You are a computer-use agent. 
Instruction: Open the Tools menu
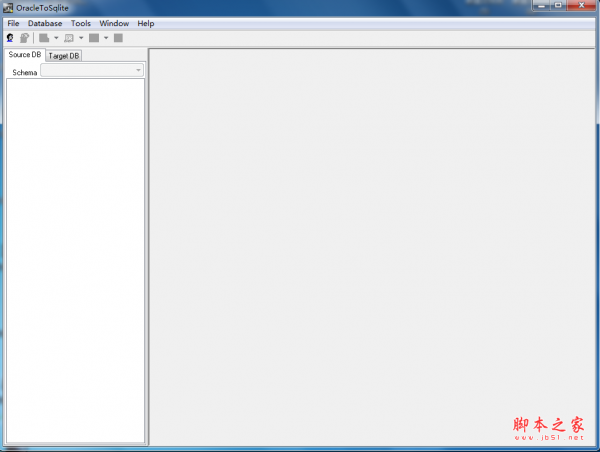pos(81,23)
